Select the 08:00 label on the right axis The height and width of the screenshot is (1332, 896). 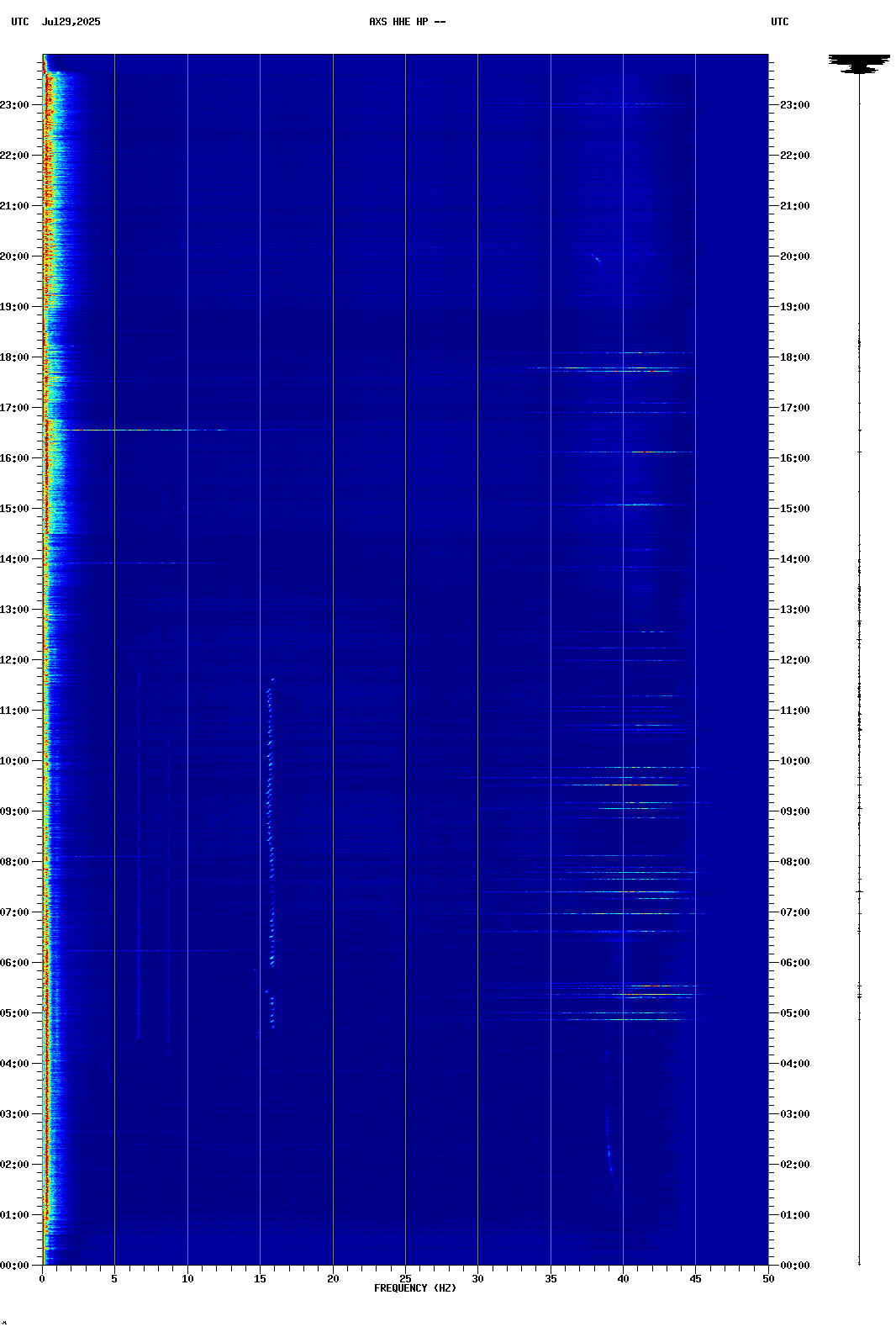tap(794, 862)
